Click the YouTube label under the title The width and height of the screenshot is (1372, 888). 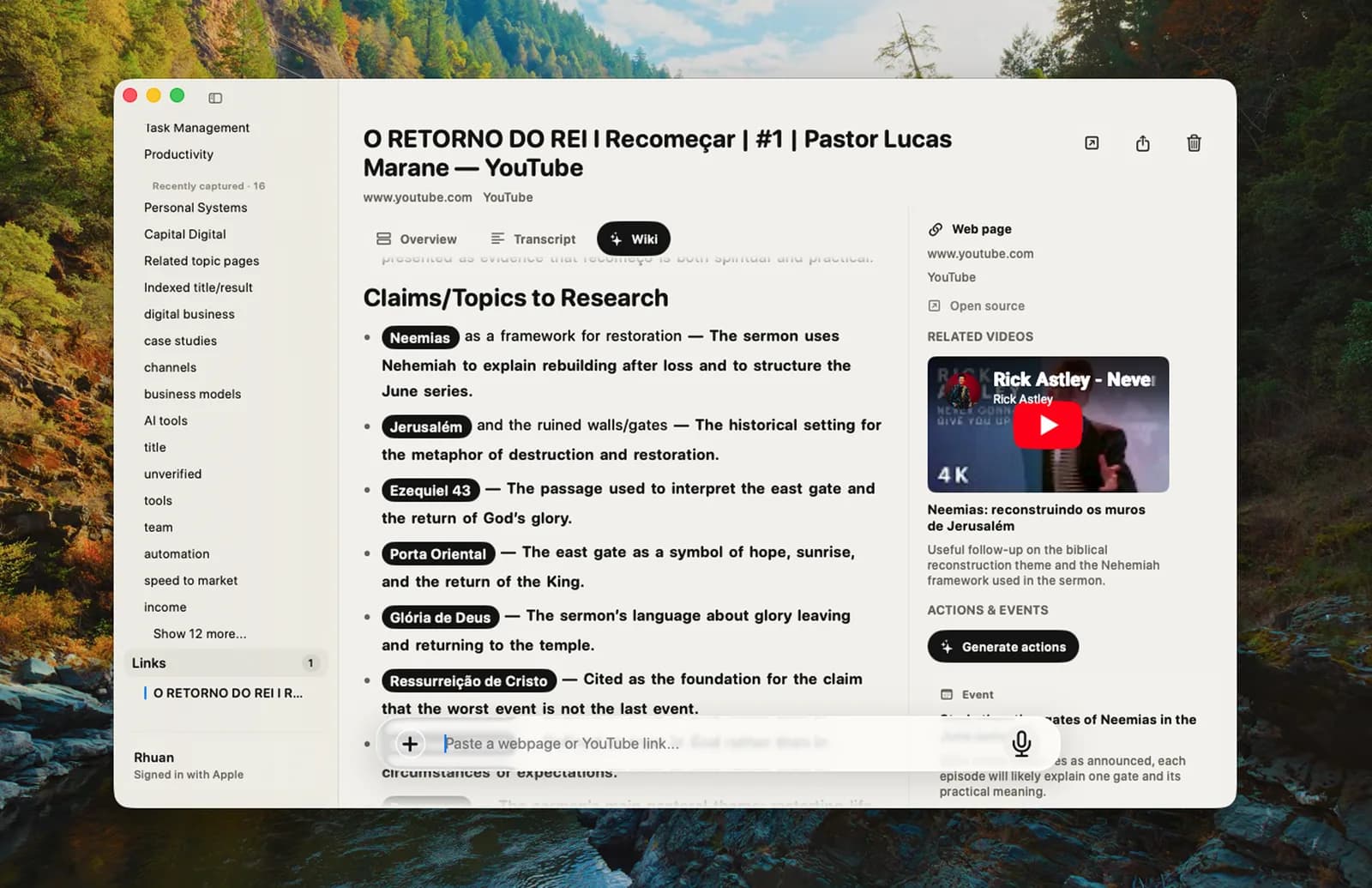508,197
